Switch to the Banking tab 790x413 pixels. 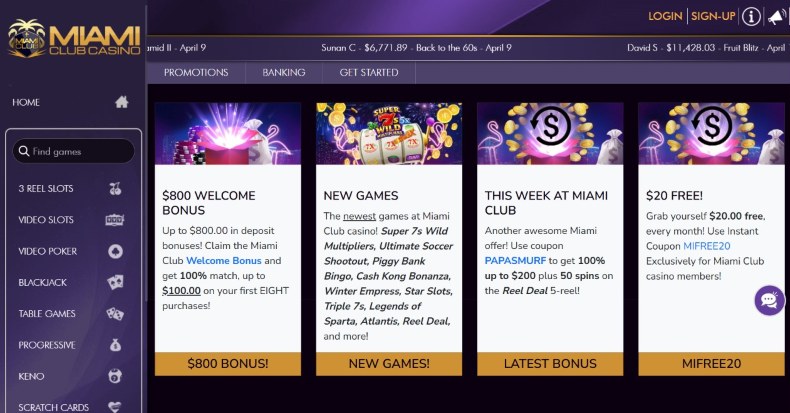(x=284, y=73)
